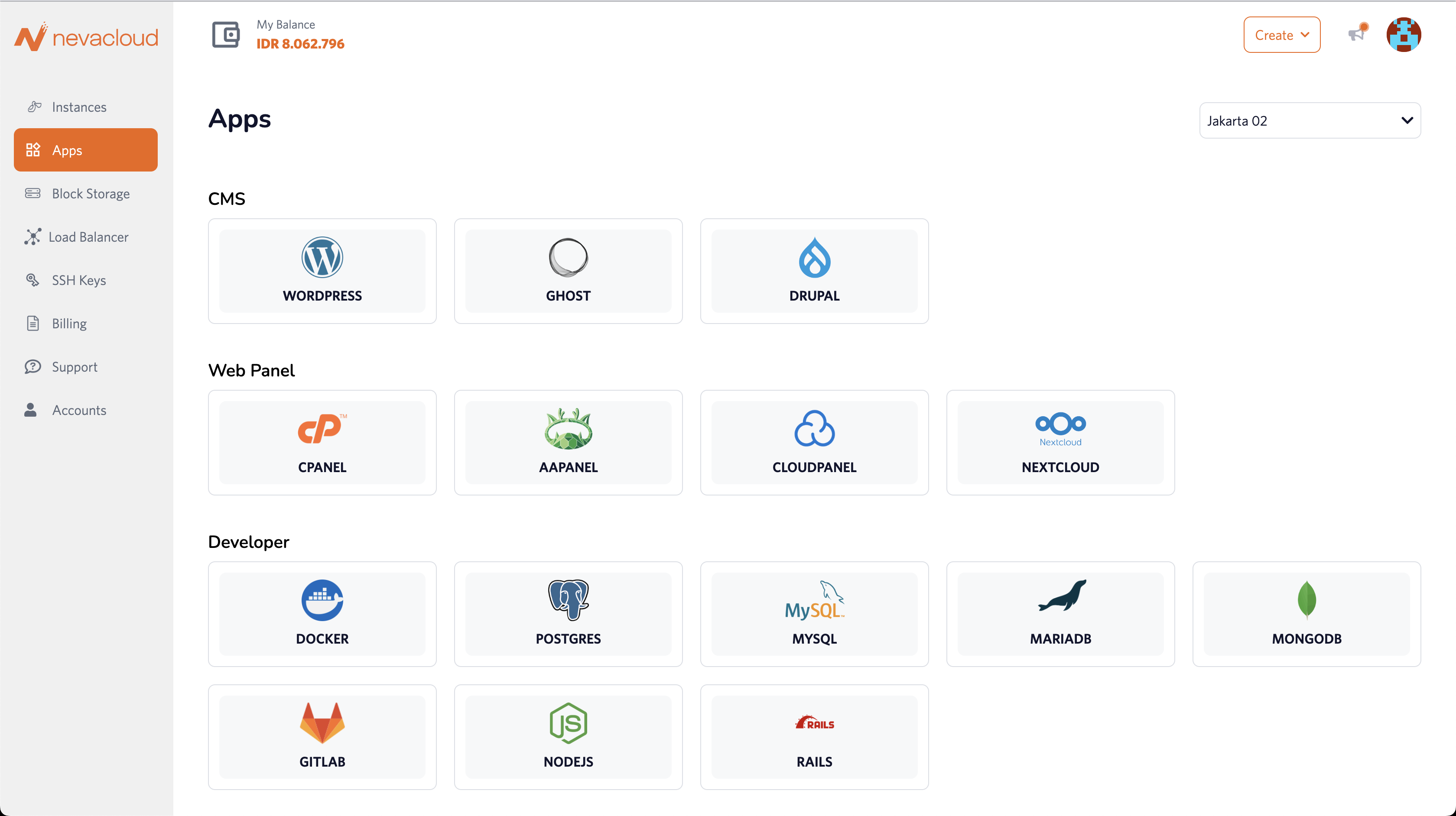Screen dimensions: 1456x816
Task: Select the Node.js hexagon logo
Action: [x=568, y=723]
